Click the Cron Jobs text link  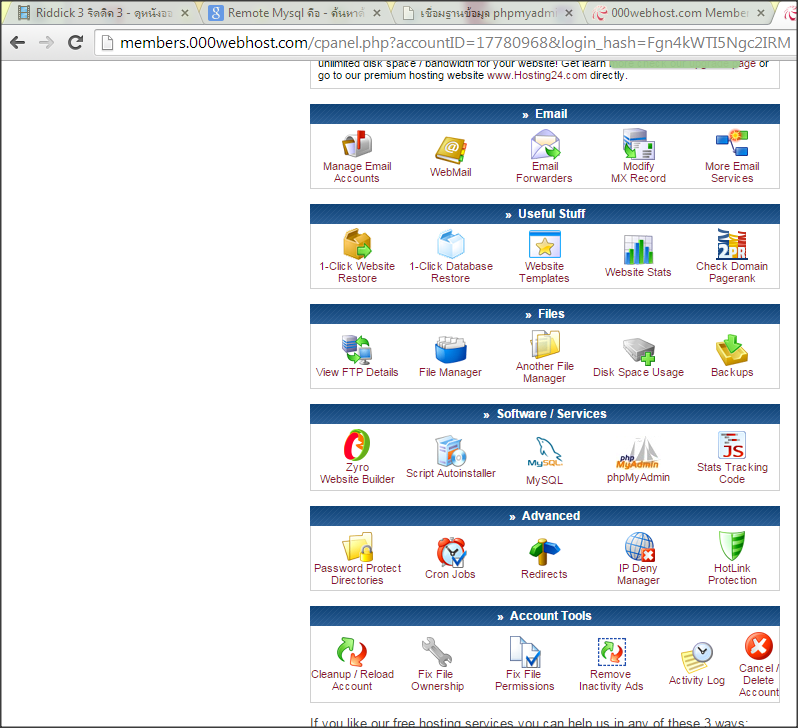[450, 574]
